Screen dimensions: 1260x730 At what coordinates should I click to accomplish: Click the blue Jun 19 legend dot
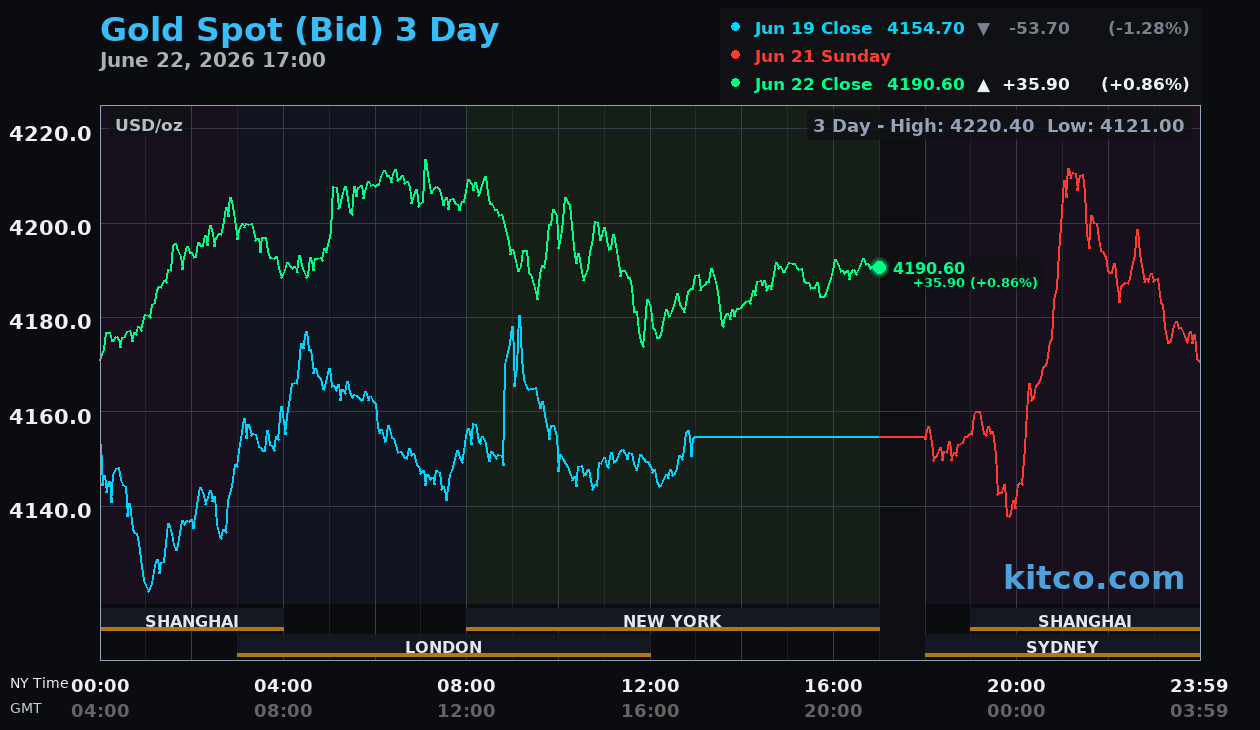click(x=736, y=28)
